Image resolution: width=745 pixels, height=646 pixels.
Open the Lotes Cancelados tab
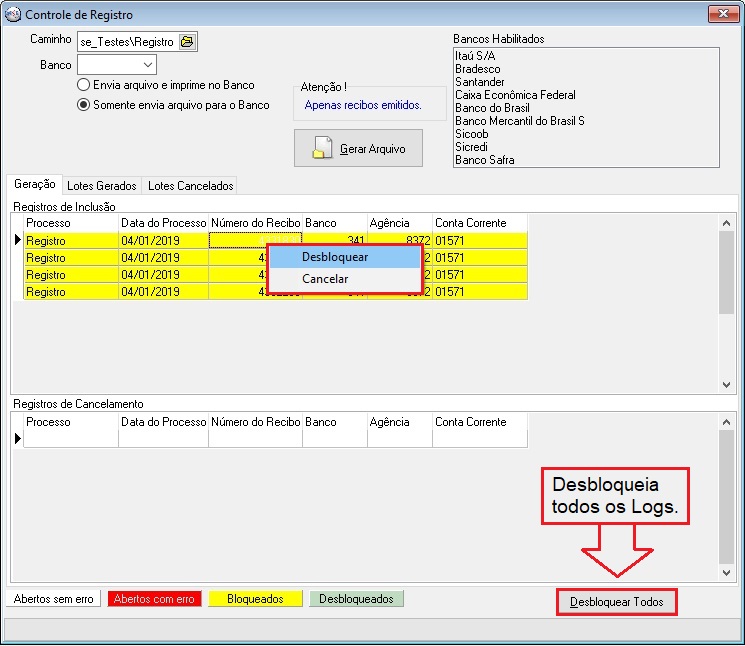[190, 186]
